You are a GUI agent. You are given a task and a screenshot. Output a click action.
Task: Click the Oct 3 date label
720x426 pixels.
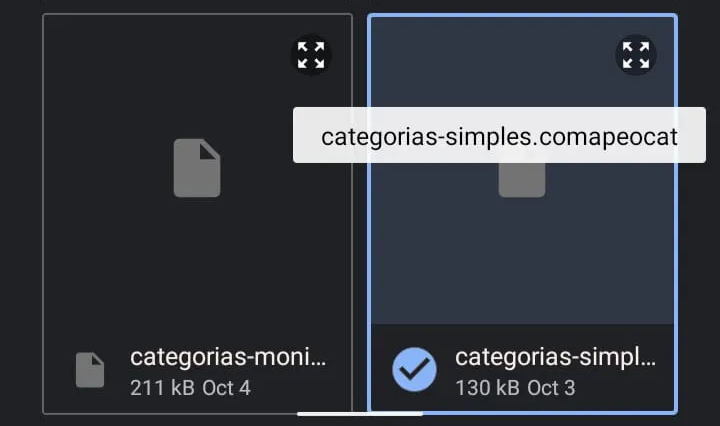click(551, 387)
